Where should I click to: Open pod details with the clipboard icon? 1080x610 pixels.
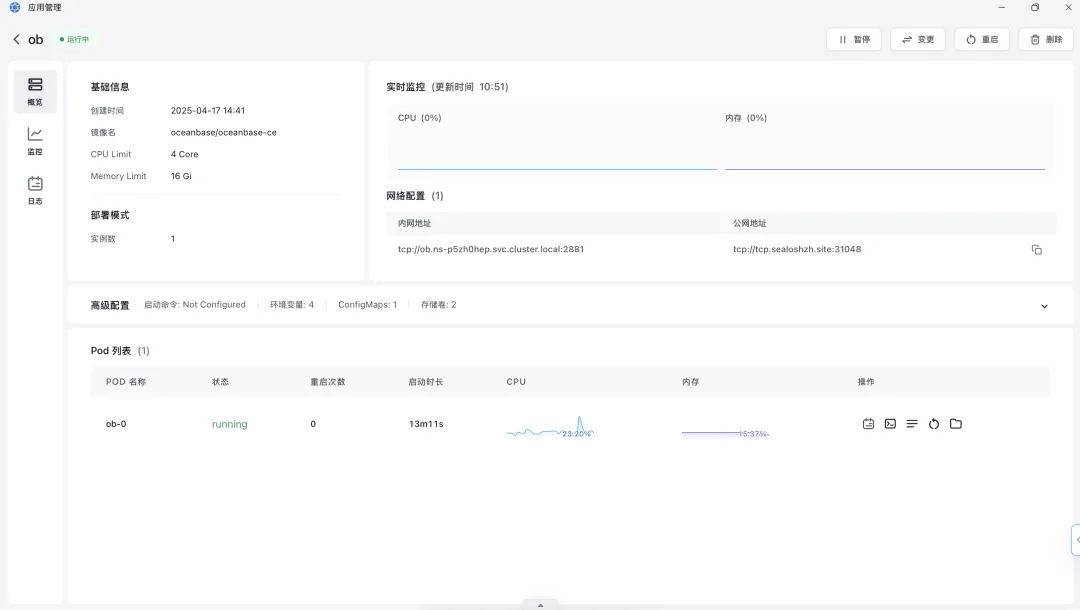(x=867, y=423)
